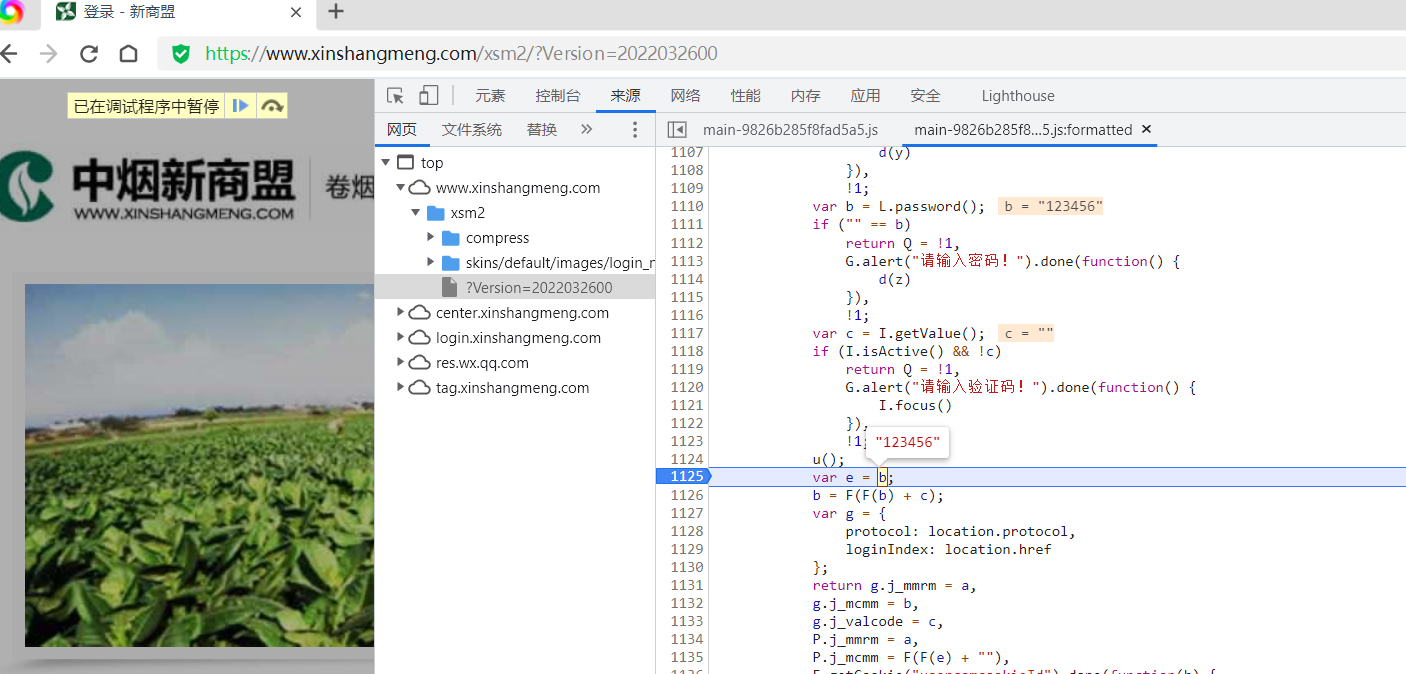
Task: Click the browser back arrow
Action: pos(10,54)
